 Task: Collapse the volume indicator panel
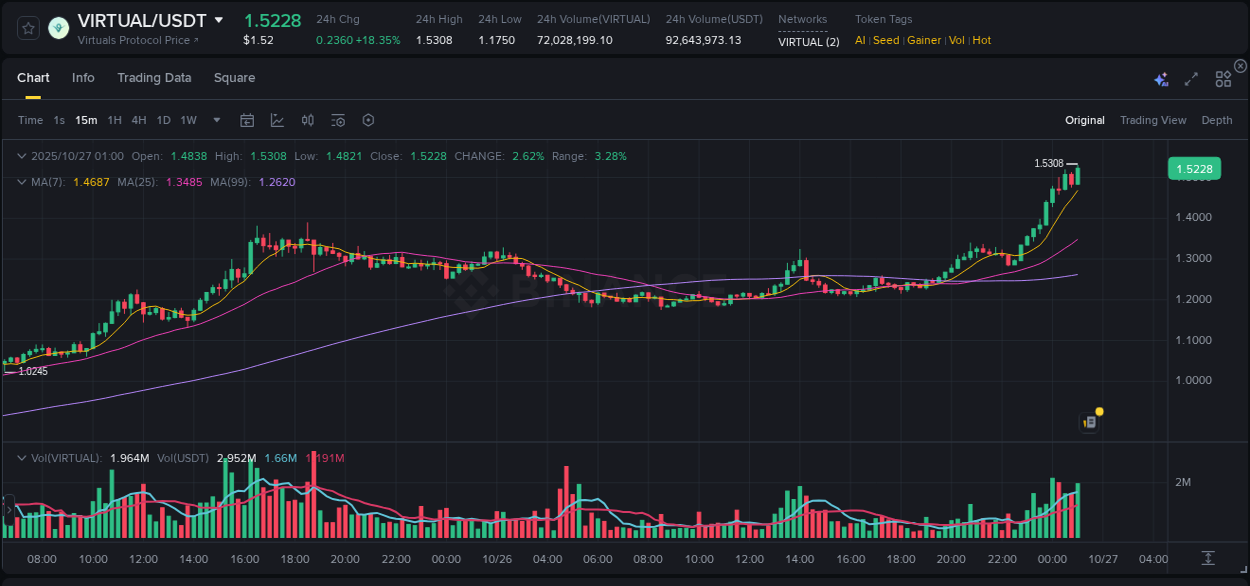[21, 457]
